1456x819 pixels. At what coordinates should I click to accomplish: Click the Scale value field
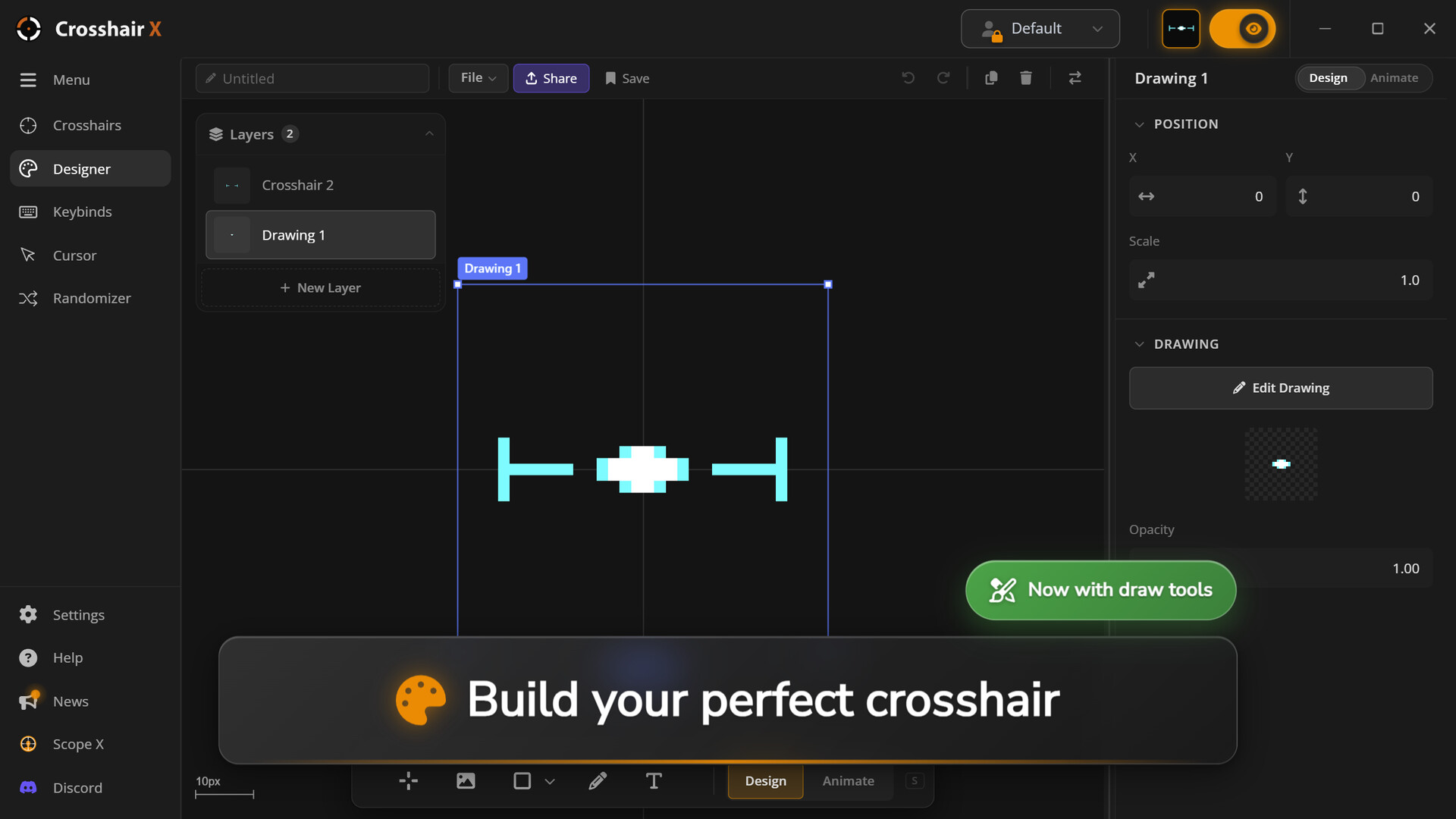click(1281, 281)
